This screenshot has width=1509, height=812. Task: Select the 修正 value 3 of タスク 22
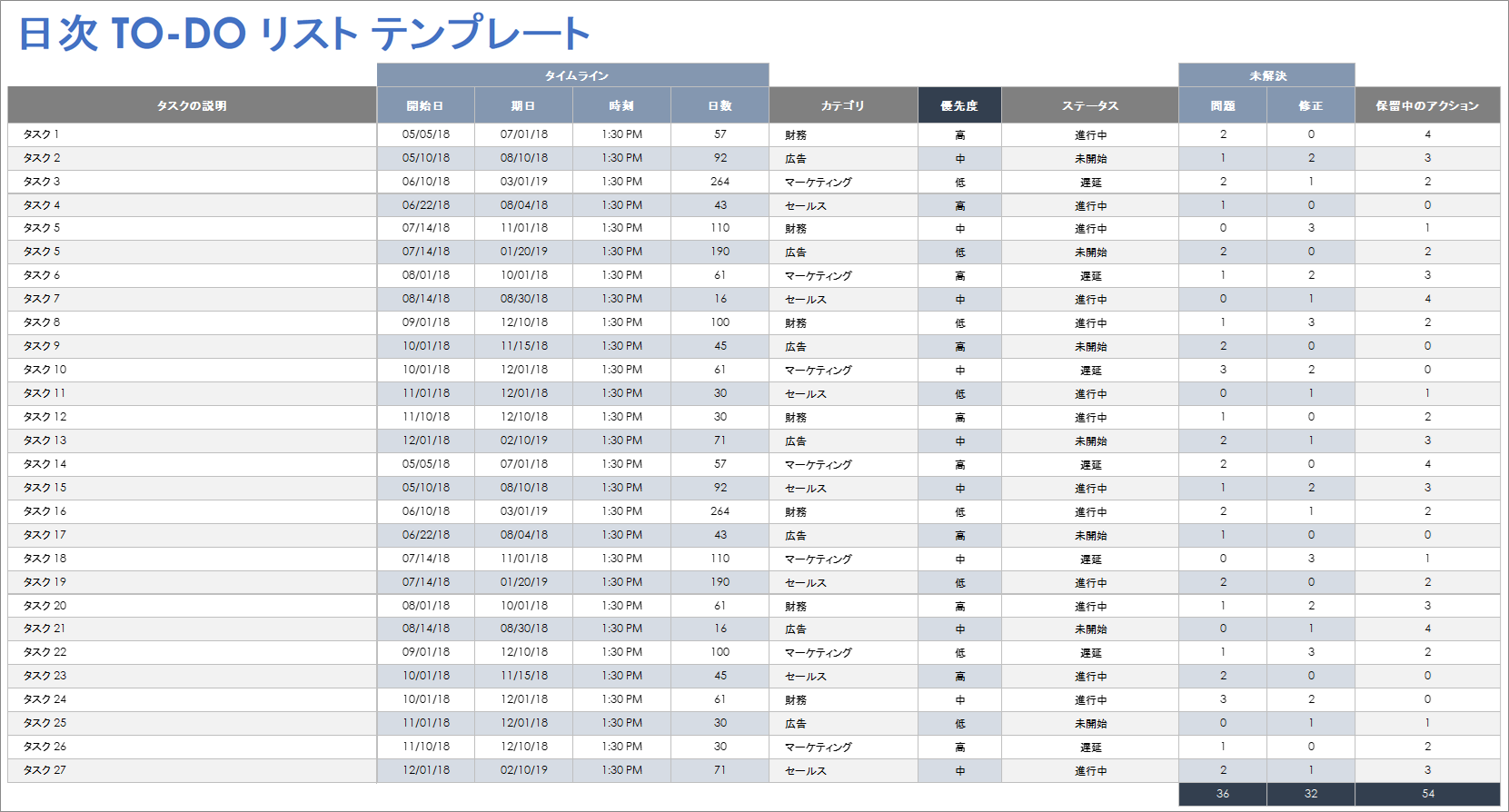(x=1311, y=652)
